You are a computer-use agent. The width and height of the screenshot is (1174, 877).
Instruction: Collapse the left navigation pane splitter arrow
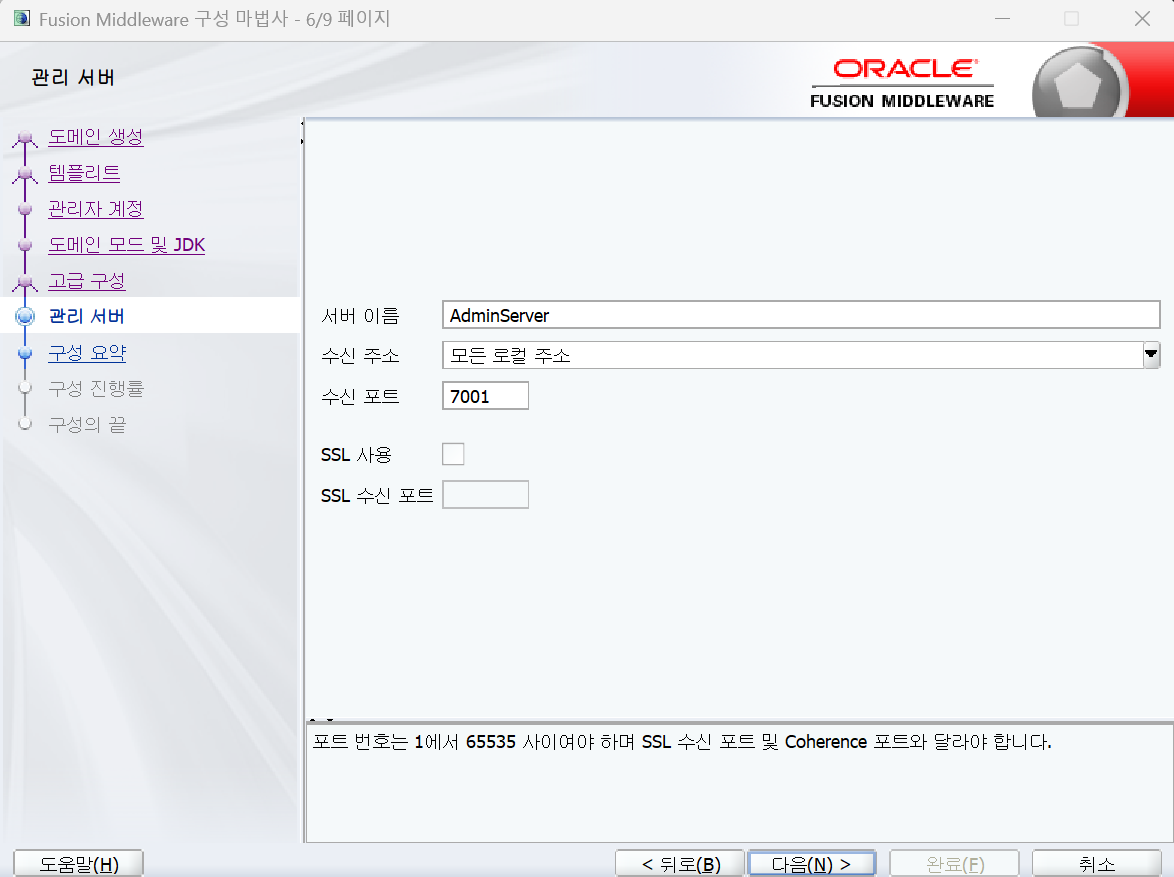302,122
